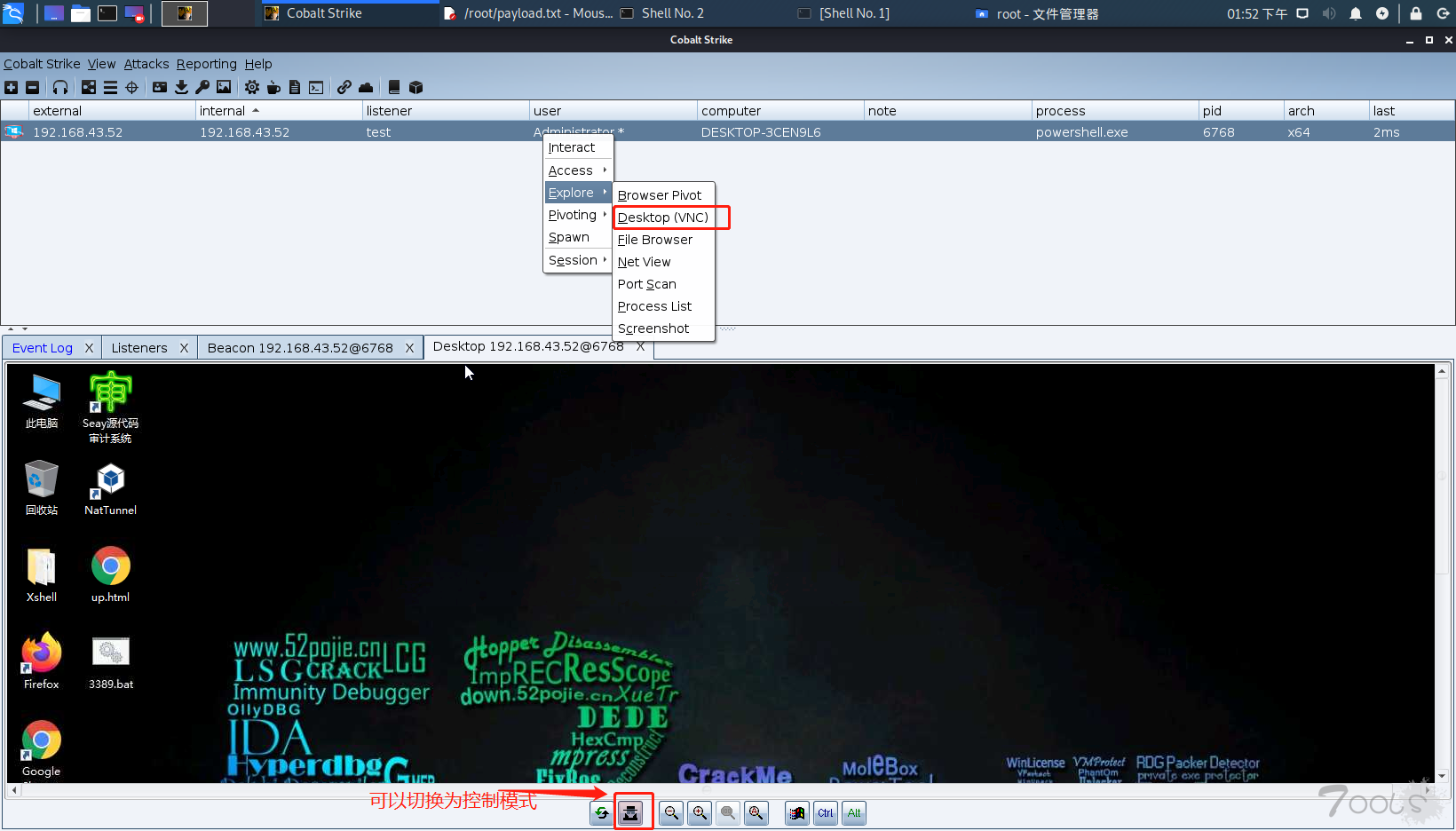Click the gear icon to generate executable
This screenshot has width=1456, height=831.
click(252, 87)
